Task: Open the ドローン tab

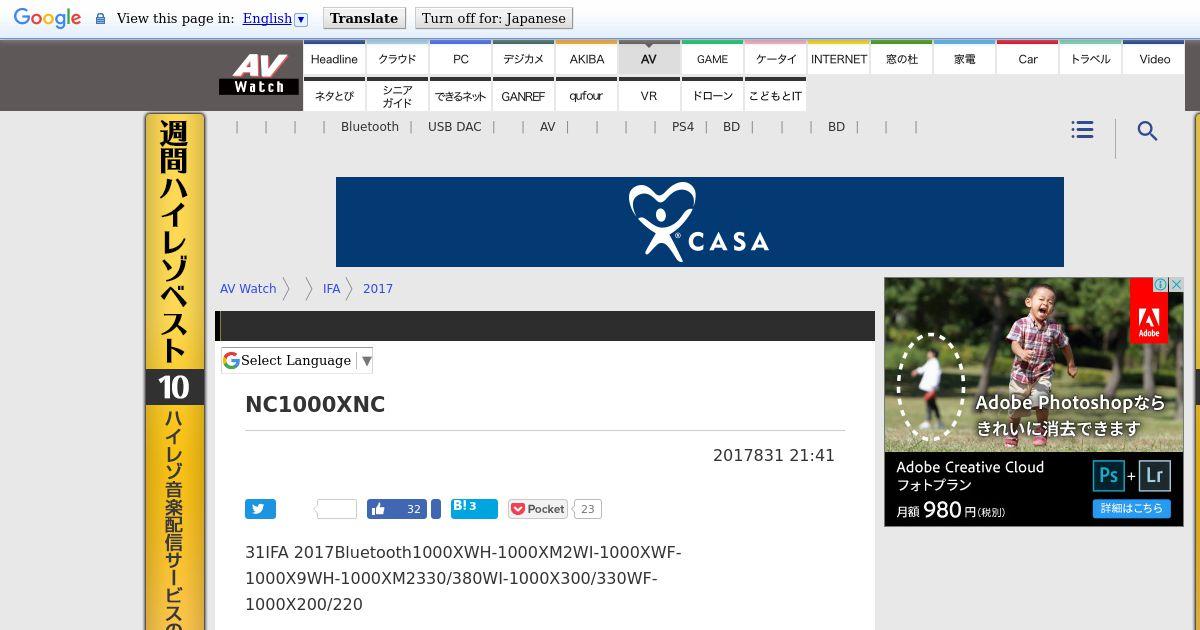Action: (x=712, y=96)
